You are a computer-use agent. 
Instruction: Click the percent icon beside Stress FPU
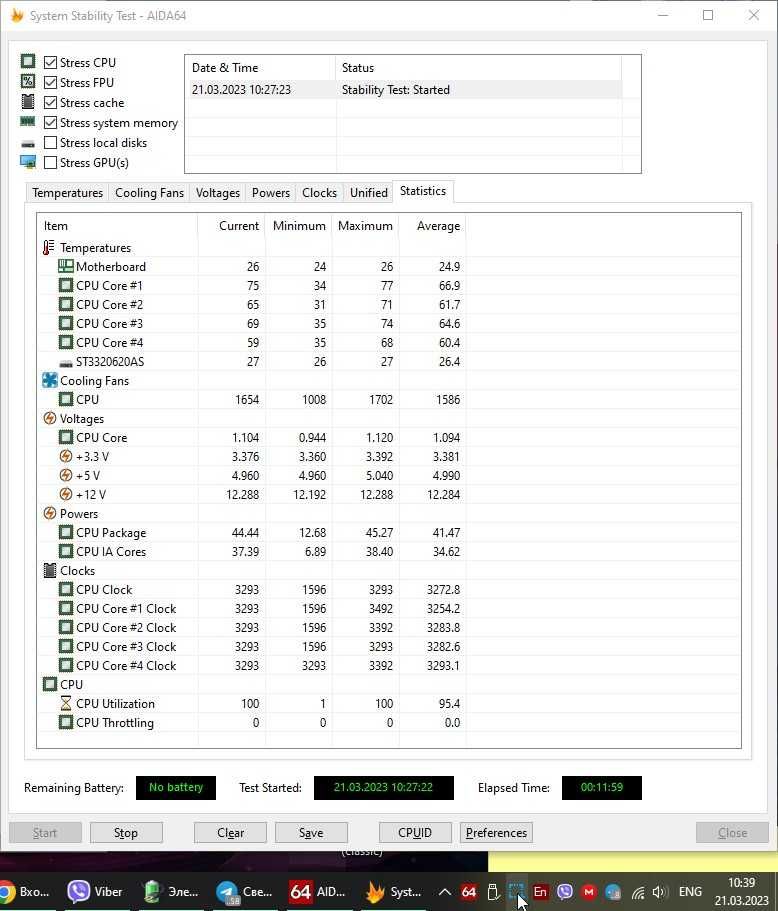(28, 81)
